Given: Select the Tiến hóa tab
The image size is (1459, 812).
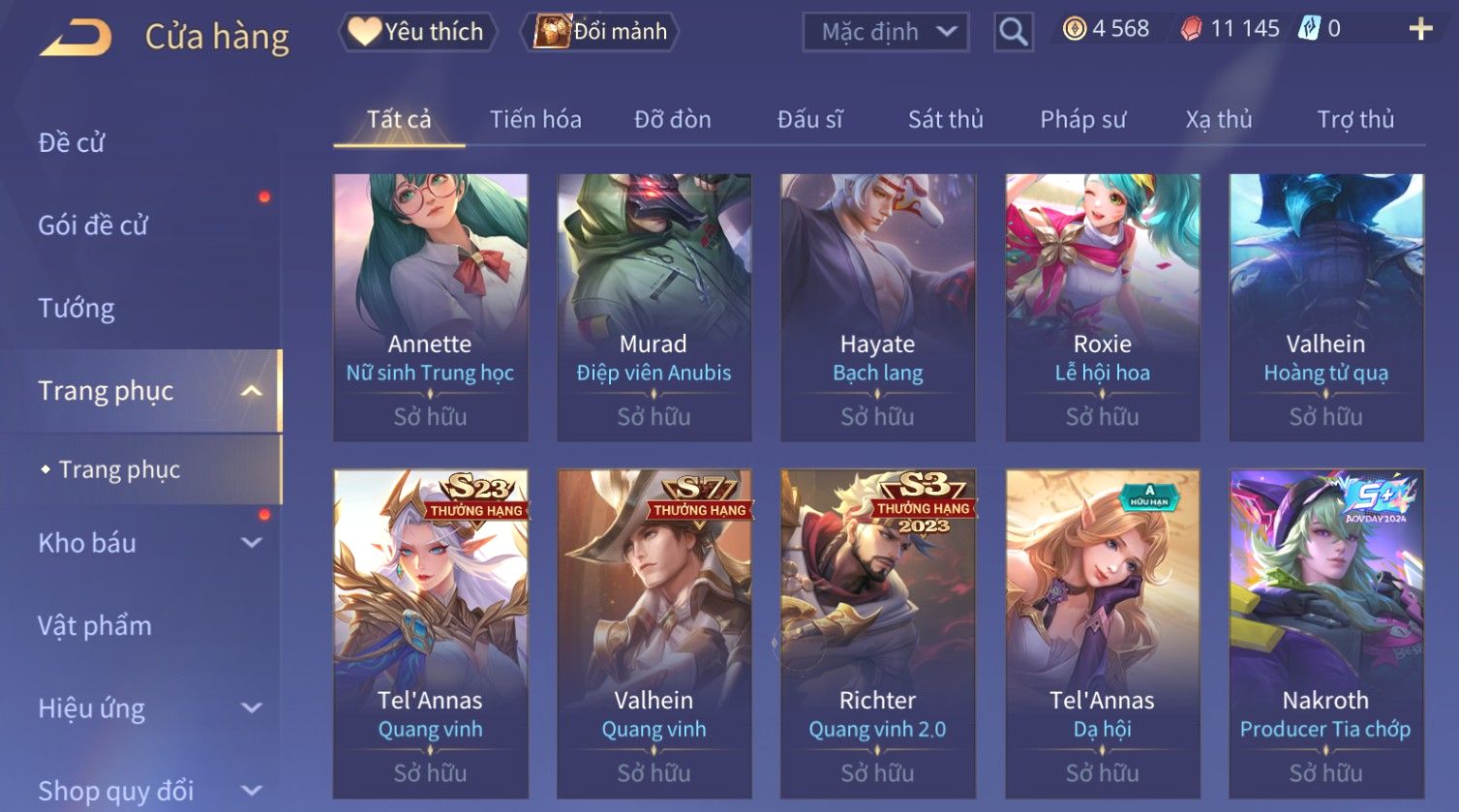Looking at the screenshot, I should (x=535, y=119).
